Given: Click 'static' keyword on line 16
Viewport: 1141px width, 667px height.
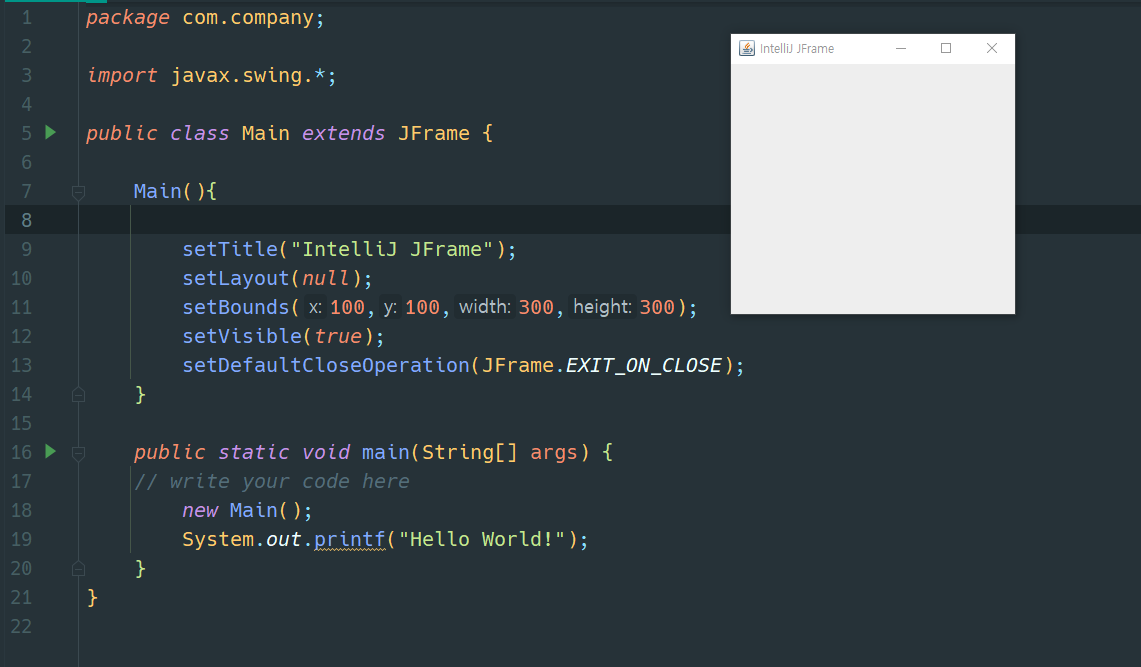Looking at the screenshot, I should click(x=253, y=452).
